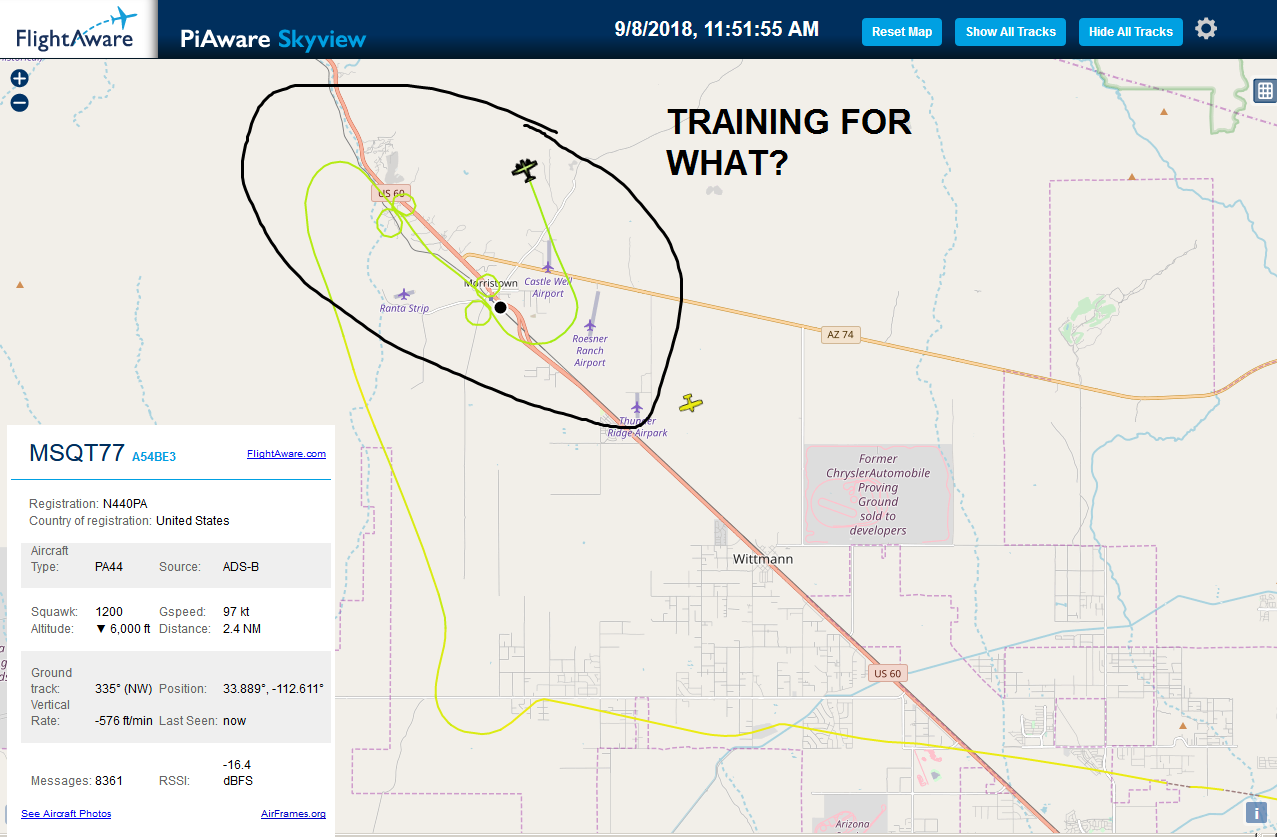The height and width of the screenshot is (837, 1277).
Task: Click the US 60 shield near Morristown
Action: pyautogui.click(x=390, y=193)
